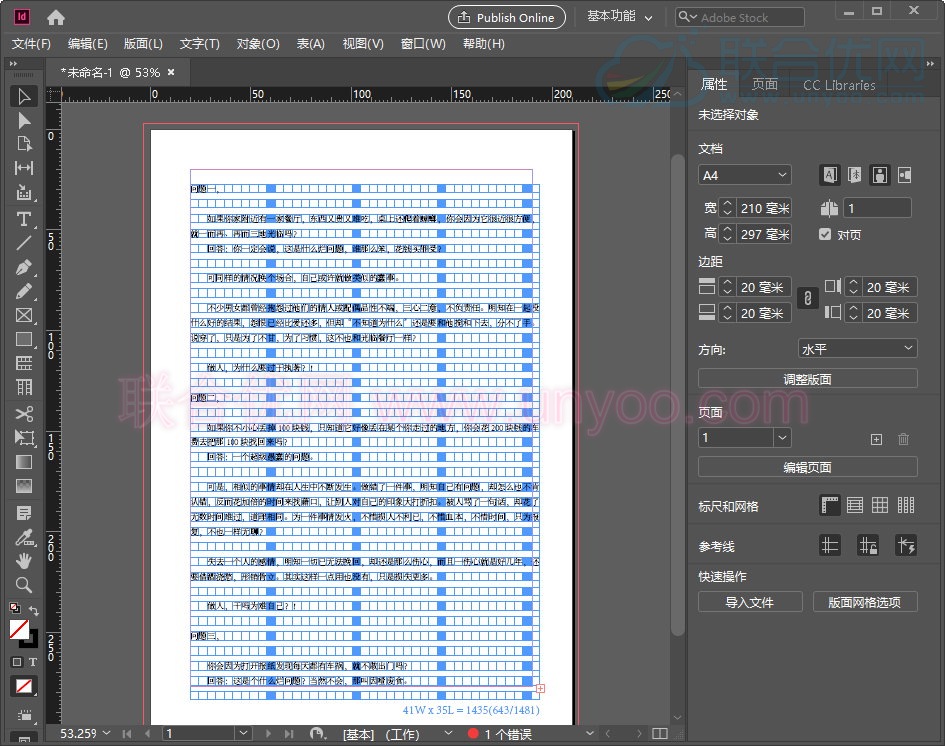
Task: Open status bar page number dropdown
Action: pos(243,733)
